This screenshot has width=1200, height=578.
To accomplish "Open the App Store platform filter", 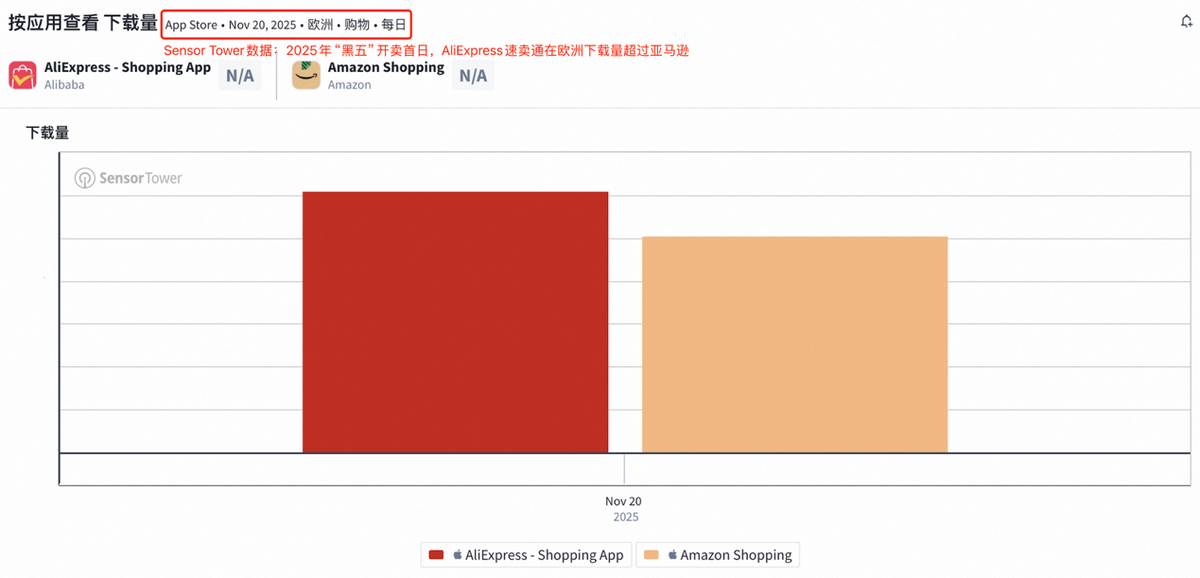I will (x=191, y=25).
